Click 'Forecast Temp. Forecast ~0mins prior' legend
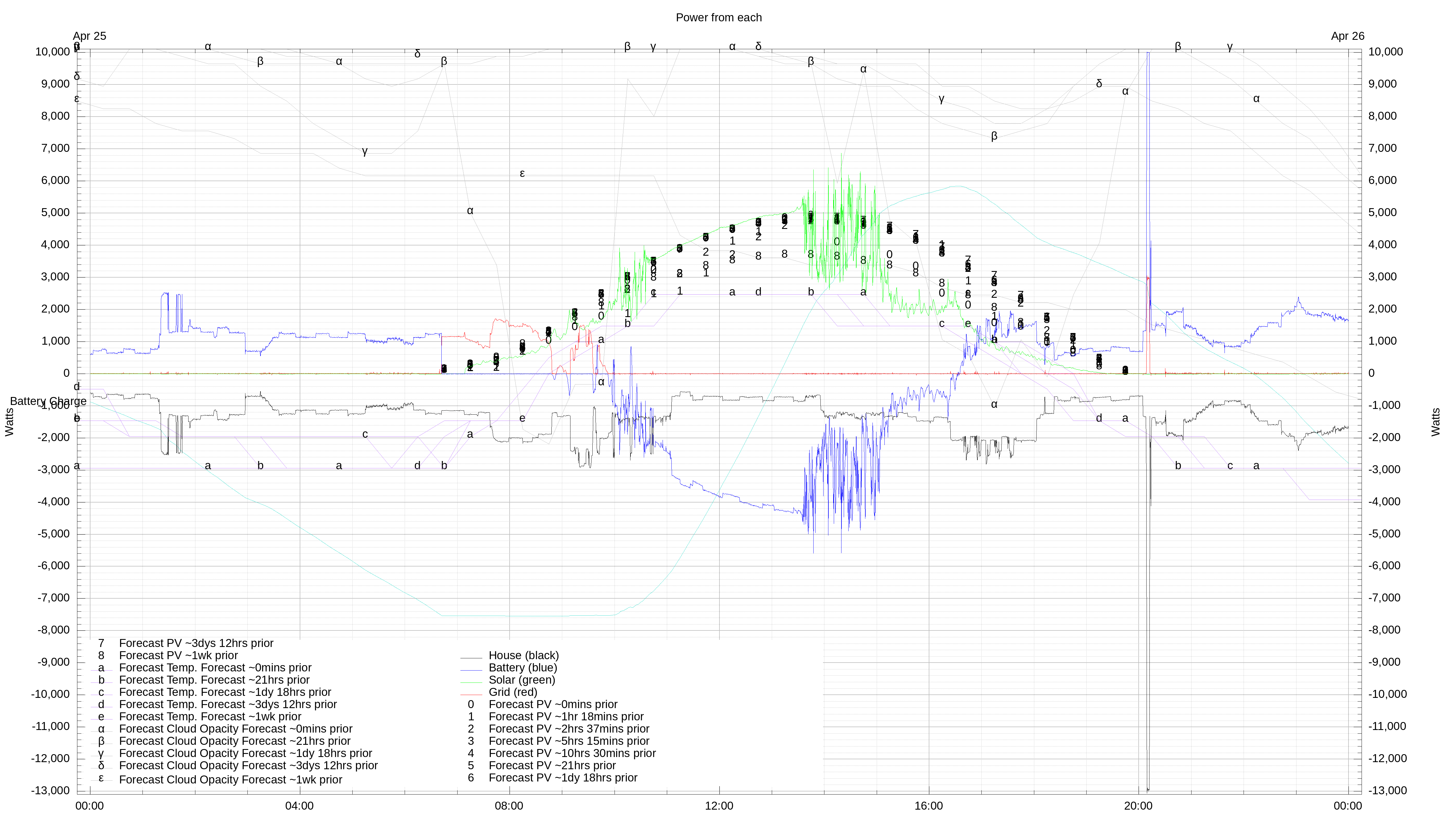The height and width of the screenshot is (819, 1456). click(215, 667)
